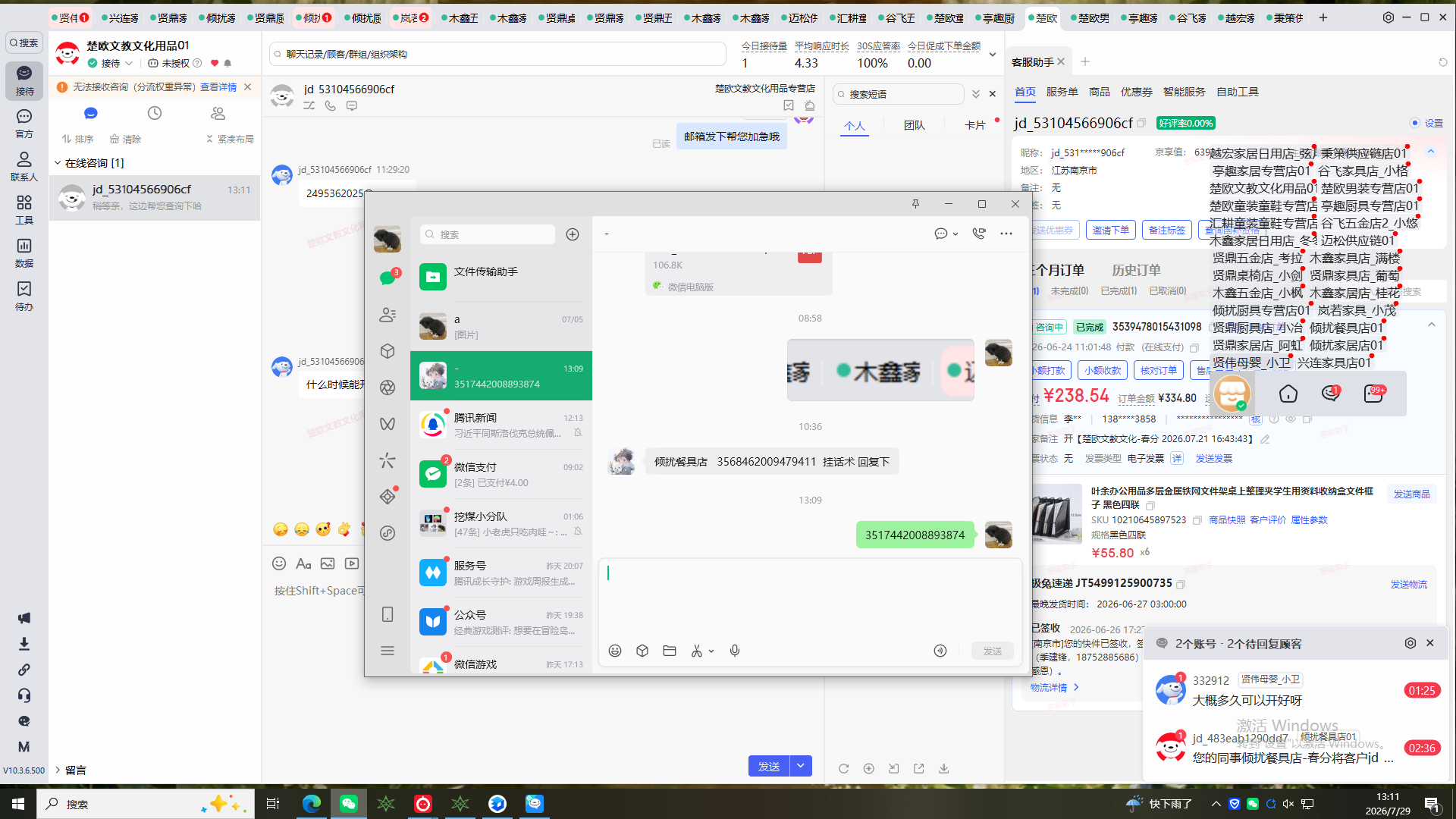Screen dimensions: 1456x819
Task: Toggle the eye icon beside the masked address
Action: 1291,419
